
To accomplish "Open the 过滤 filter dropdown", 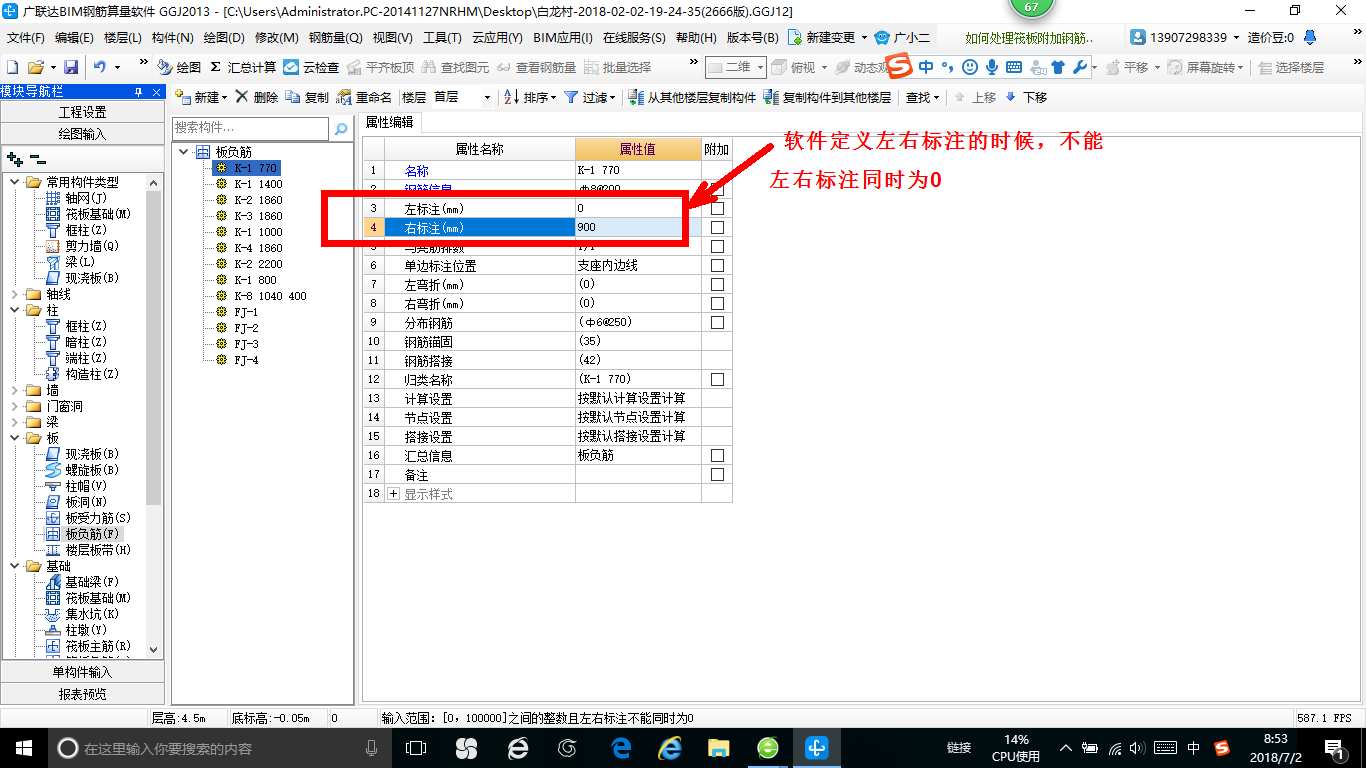I will [591, 97].
